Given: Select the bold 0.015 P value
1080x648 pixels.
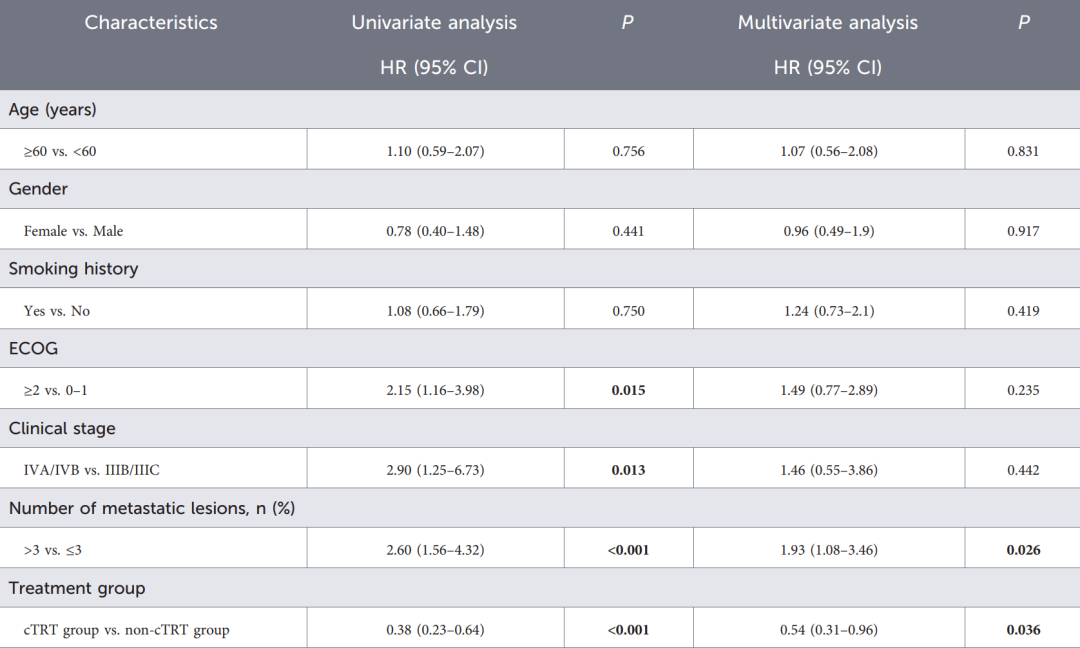Looking at the screenshot, I should (628, 390).
